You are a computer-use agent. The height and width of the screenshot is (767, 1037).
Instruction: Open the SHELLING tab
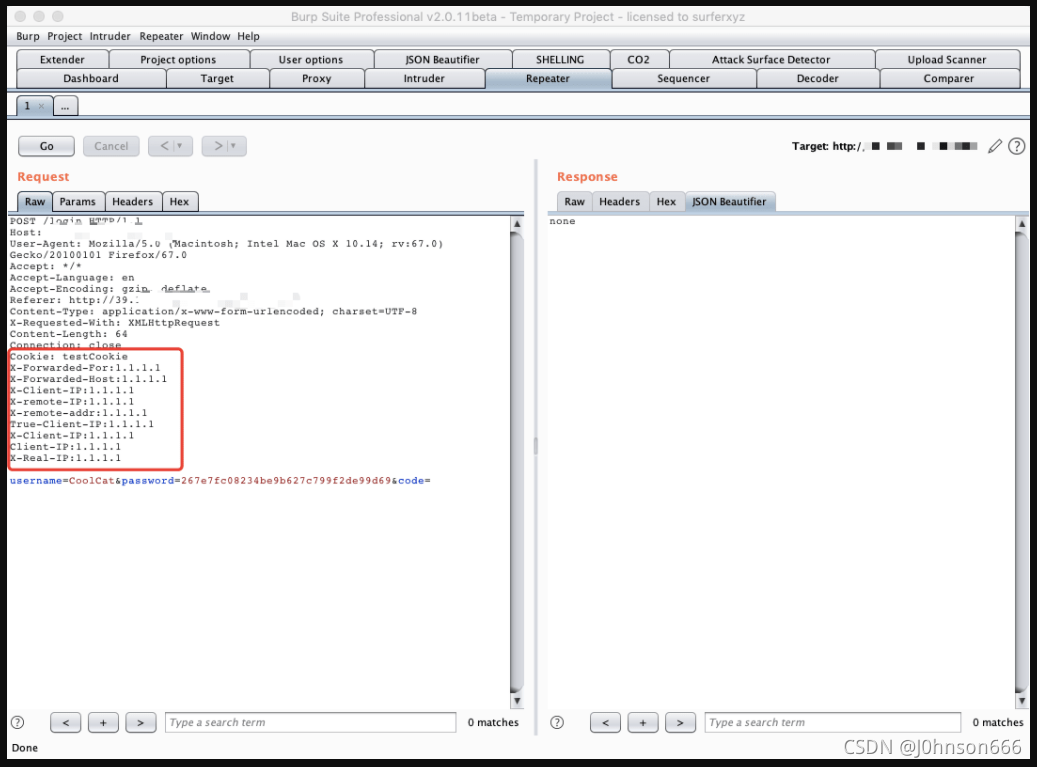(560, 60)
